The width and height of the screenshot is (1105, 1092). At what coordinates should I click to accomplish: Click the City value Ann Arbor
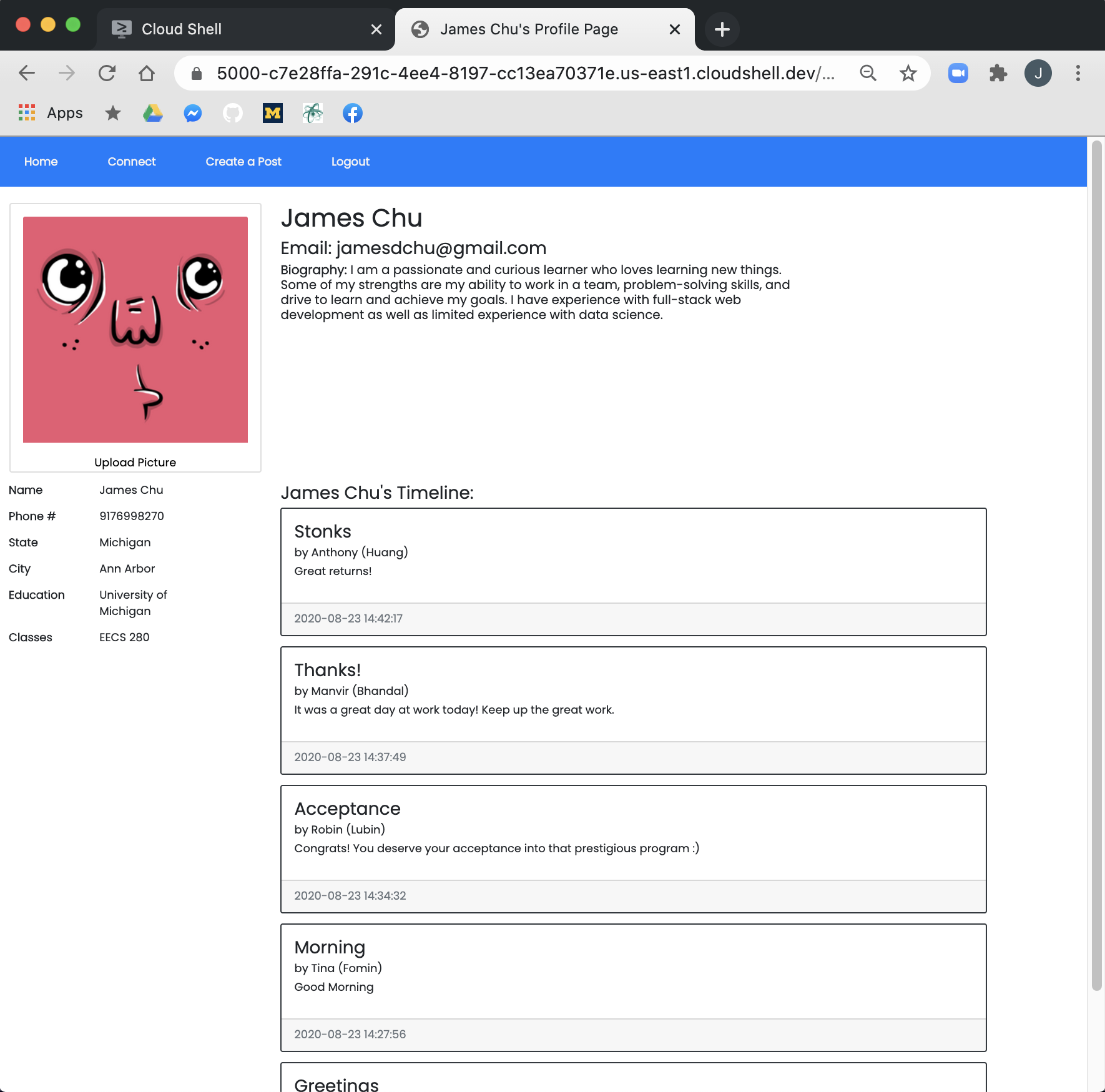pyautogui.click(x=127, y=568)
